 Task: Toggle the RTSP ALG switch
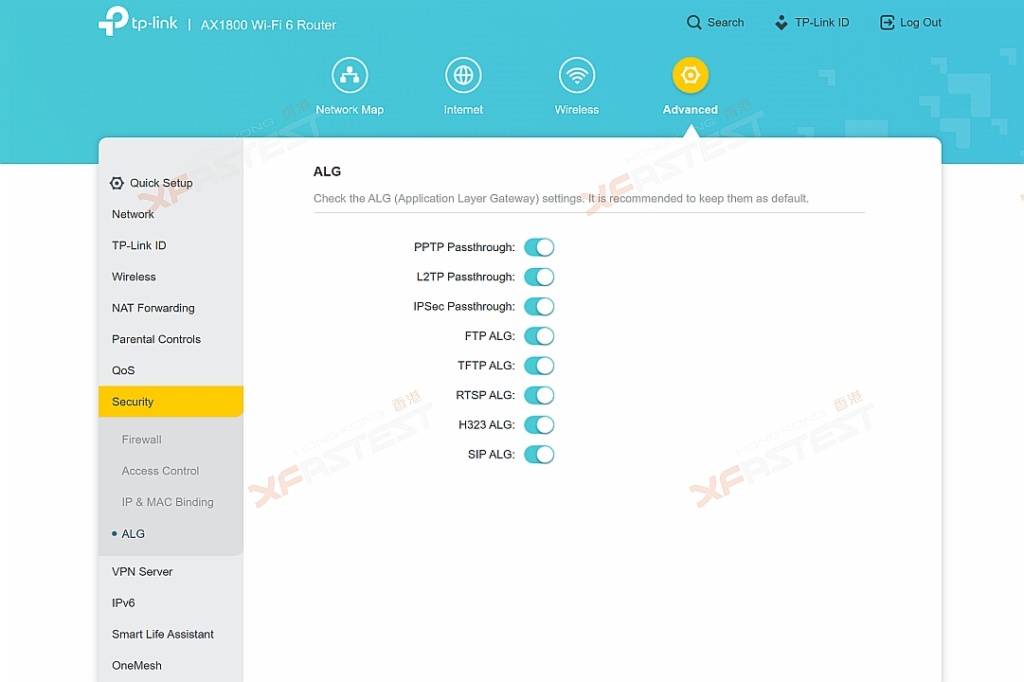tap(539, 395)
